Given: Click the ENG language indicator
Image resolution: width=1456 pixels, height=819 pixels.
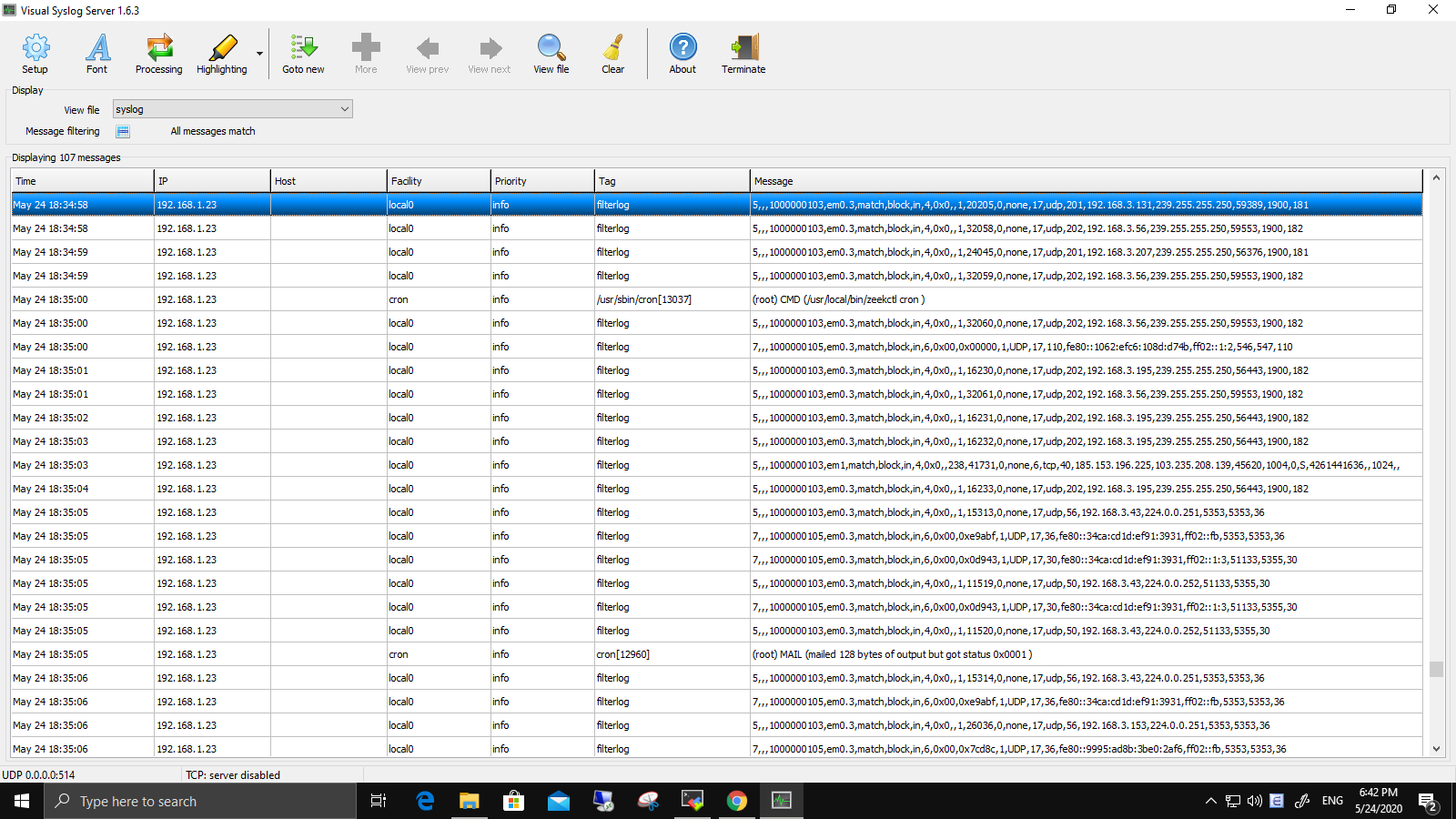Looking at the screenshot, I should coord(1332,801).
